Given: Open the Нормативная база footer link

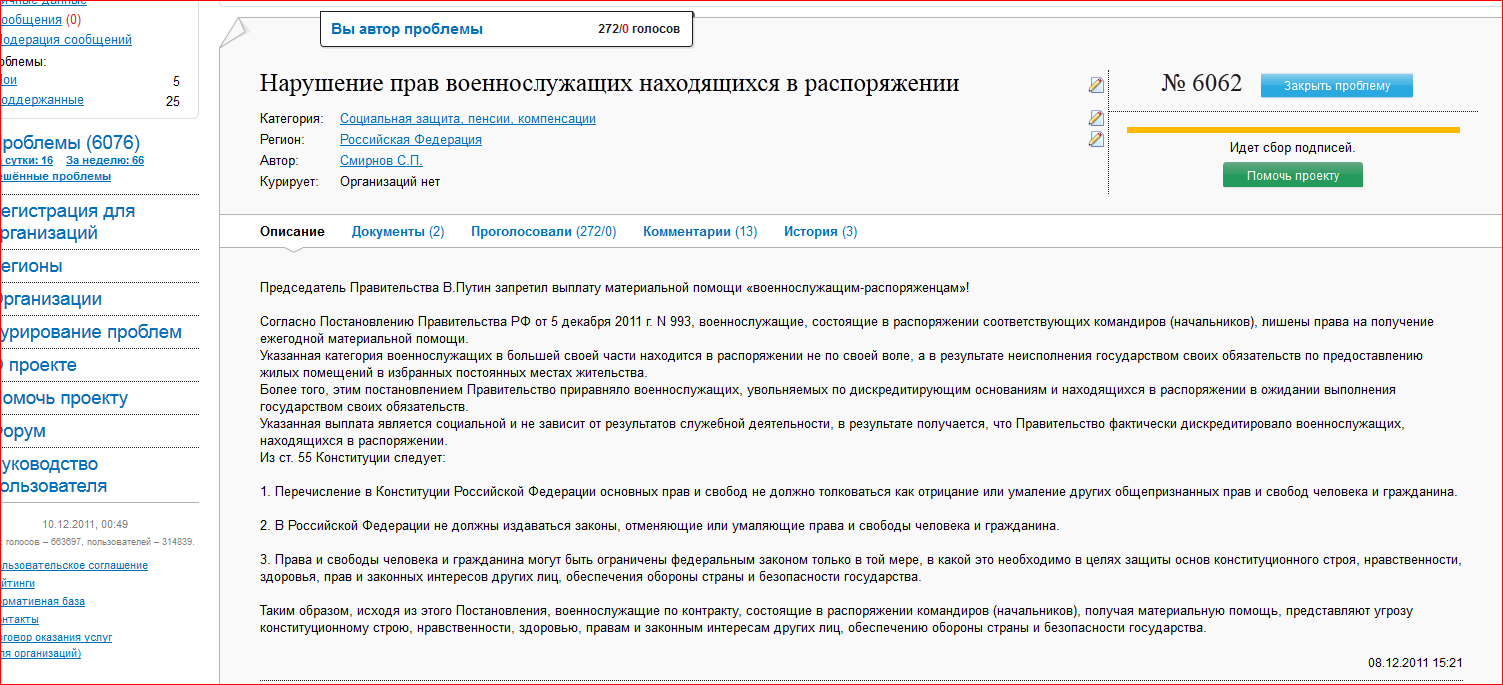Looking at the screenshot, I should click(x=44, y=601).
